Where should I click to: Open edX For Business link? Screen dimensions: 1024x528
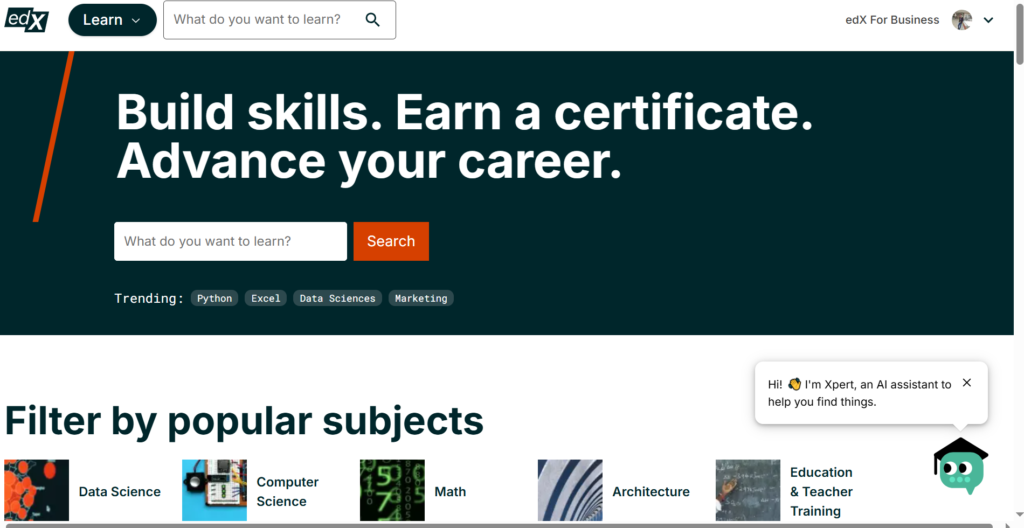point(892,20)
